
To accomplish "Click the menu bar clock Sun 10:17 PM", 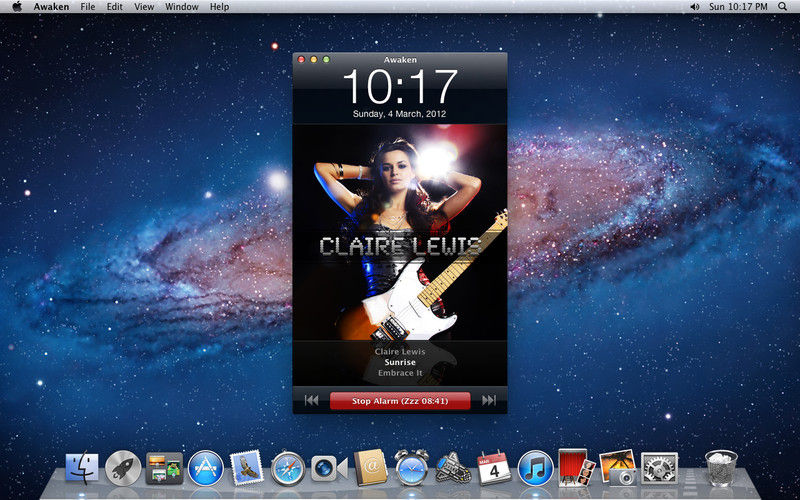I will (738, 7).
